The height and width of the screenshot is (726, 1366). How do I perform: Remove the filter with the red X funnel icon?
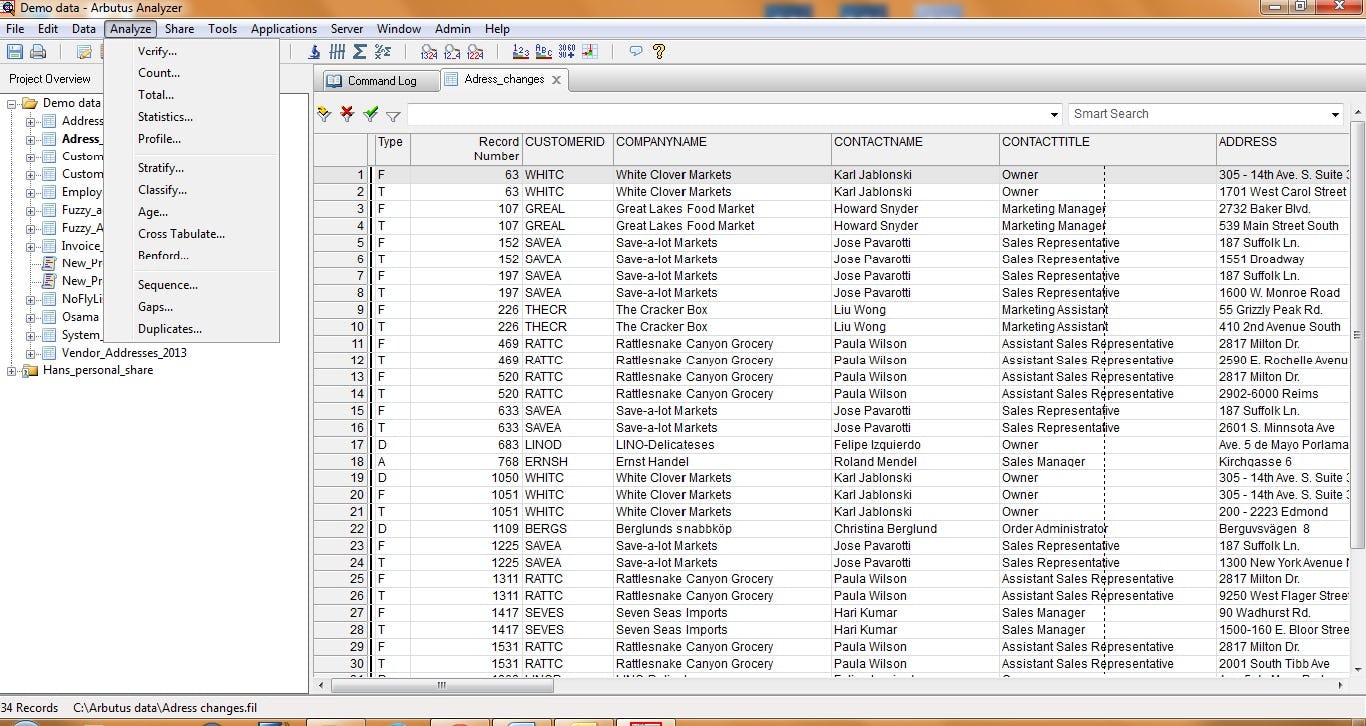tap(345, 113)
